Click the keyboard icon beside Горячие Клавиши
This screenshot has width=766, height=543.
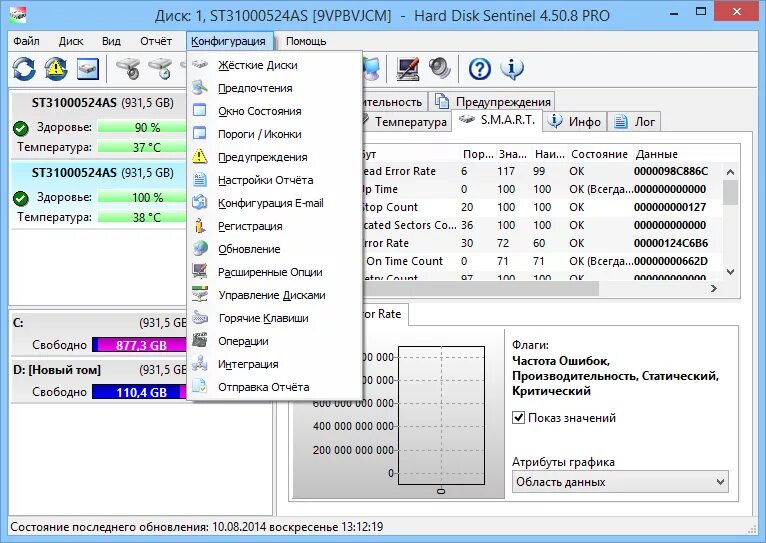[199, 317]
